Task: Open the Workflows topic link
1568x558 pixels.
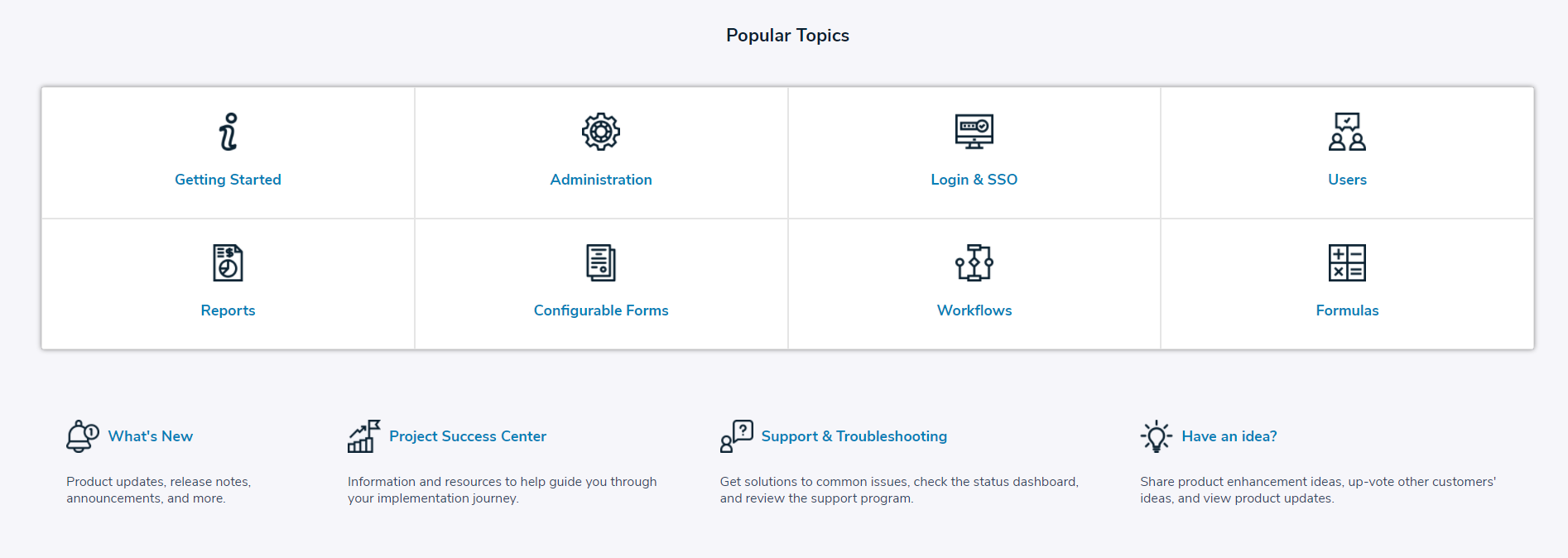Action: click(x=974, y=310)
